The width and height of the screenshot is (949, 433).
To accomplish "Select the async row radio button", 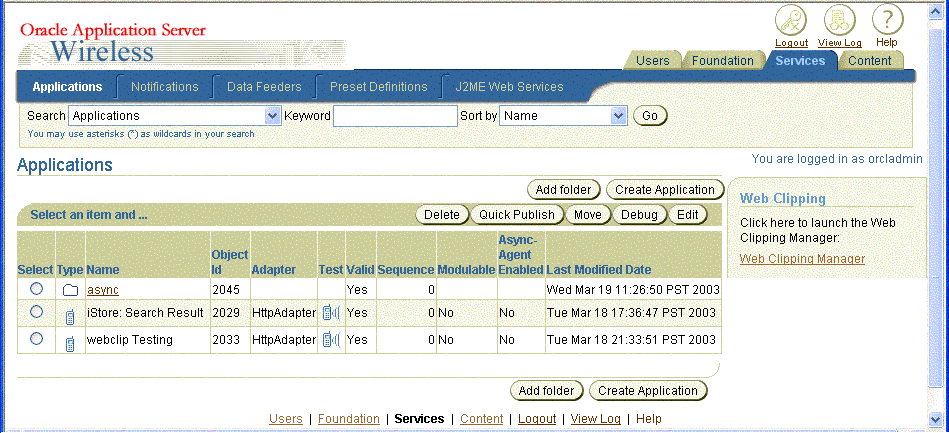I will (x=36, y=289).
